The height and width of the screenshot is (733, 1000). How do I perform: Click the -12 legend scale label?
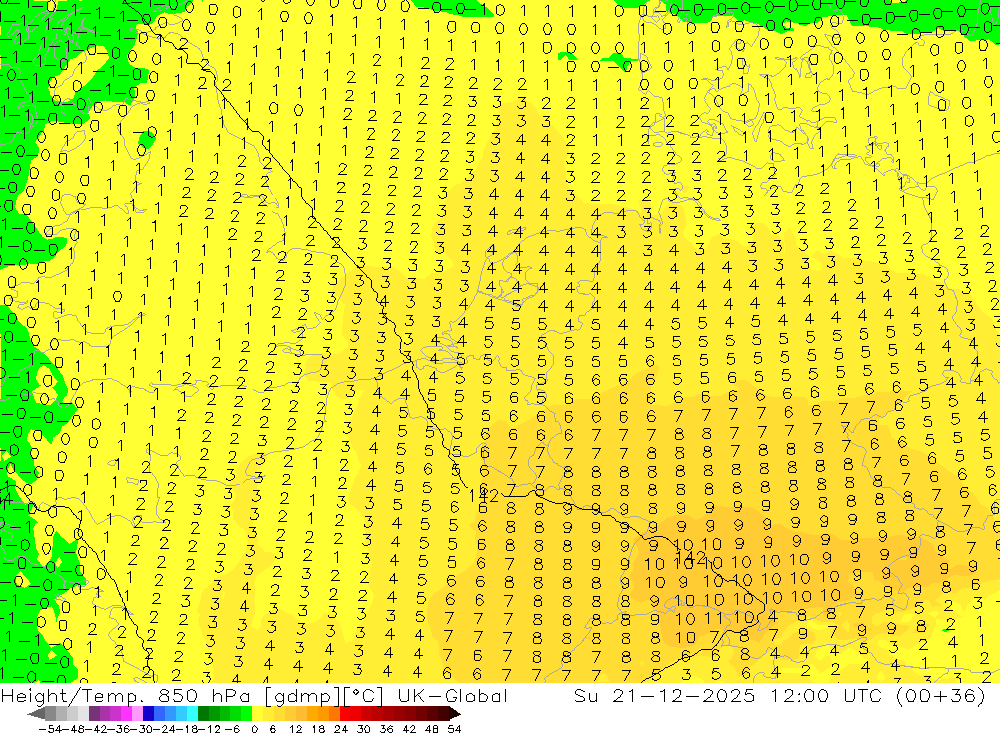click(209, 729)
